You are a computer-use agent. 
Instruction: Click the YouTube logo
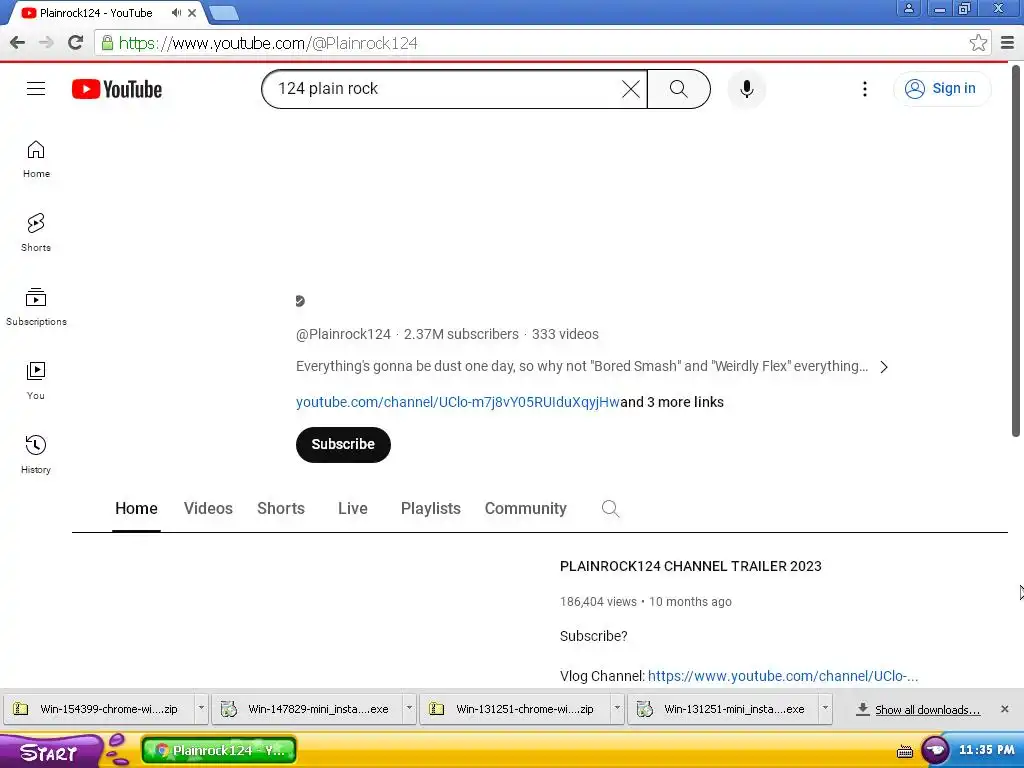tap(117, 89)
